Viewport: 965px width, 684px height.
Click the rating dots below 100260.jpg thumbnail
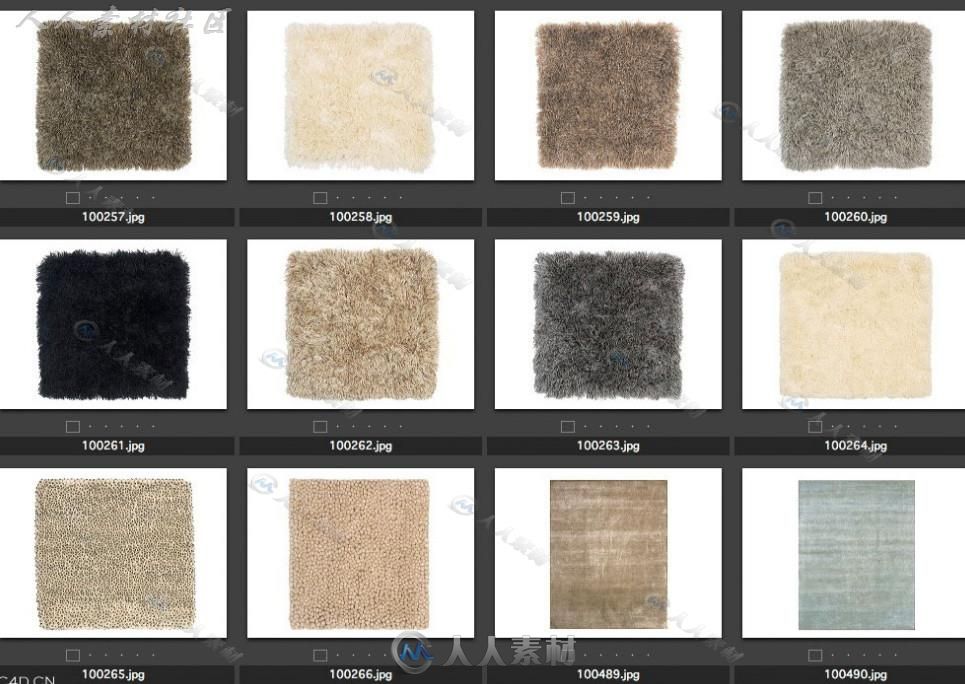coord(865,198)
